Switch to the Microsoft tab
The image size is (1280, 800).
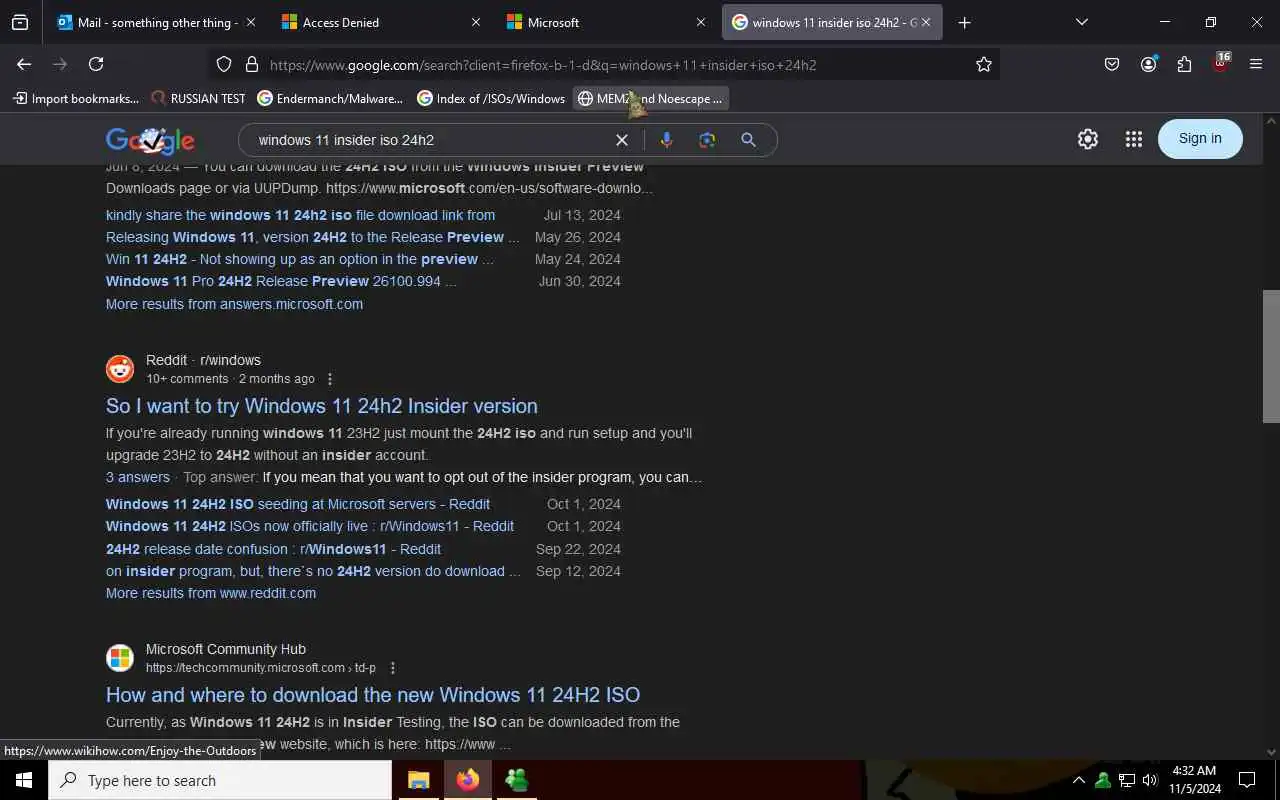pyautogui.click(x=598, y=22)
